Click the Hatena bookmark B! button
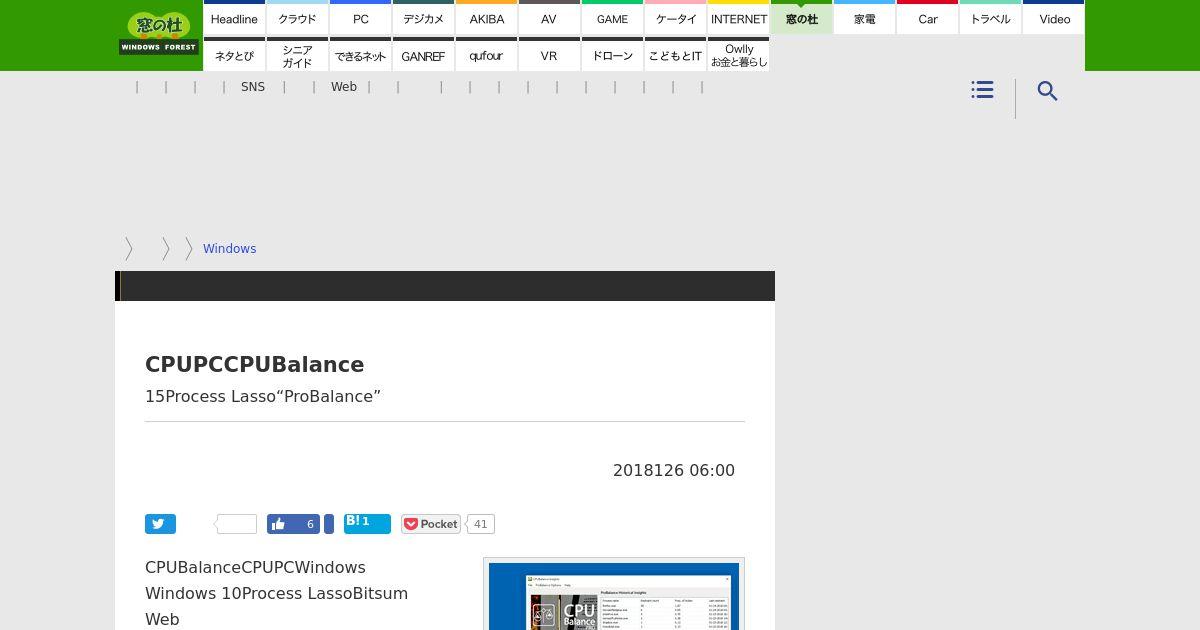Viewport: 1200px width, 630px height. [x=367, y=523]
